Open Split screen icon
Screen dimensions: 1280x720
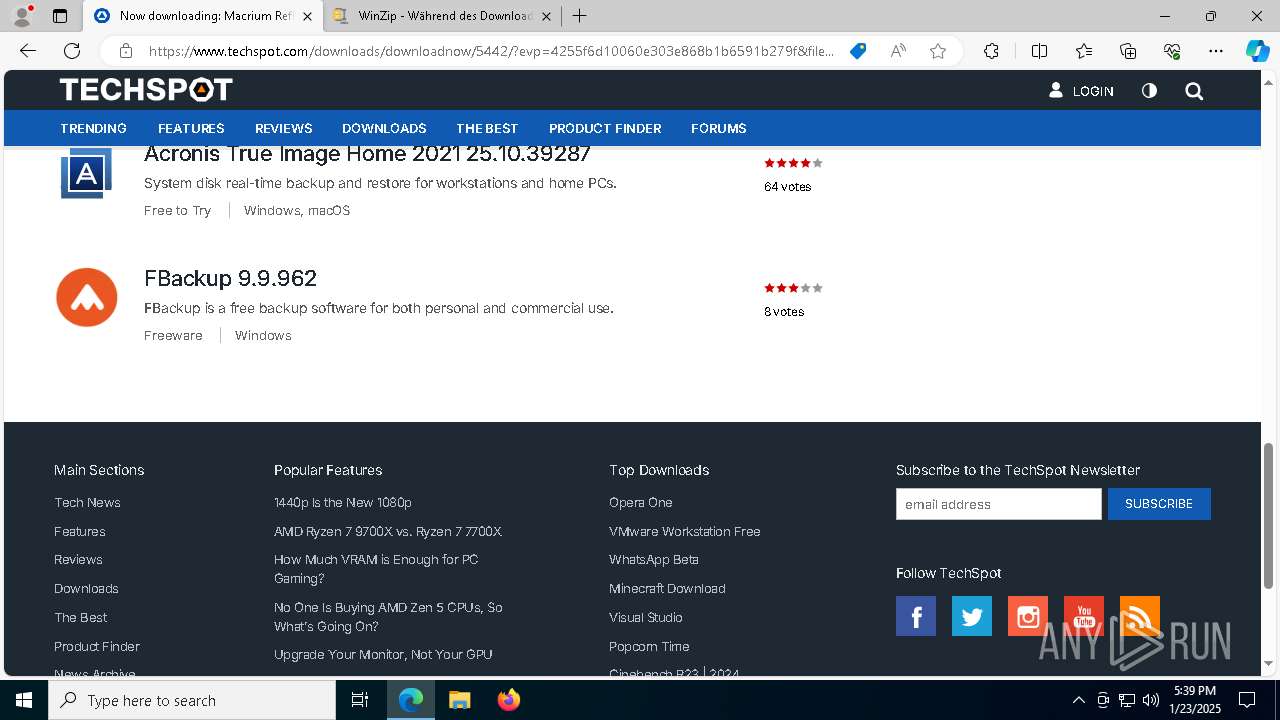(1039, 51)
